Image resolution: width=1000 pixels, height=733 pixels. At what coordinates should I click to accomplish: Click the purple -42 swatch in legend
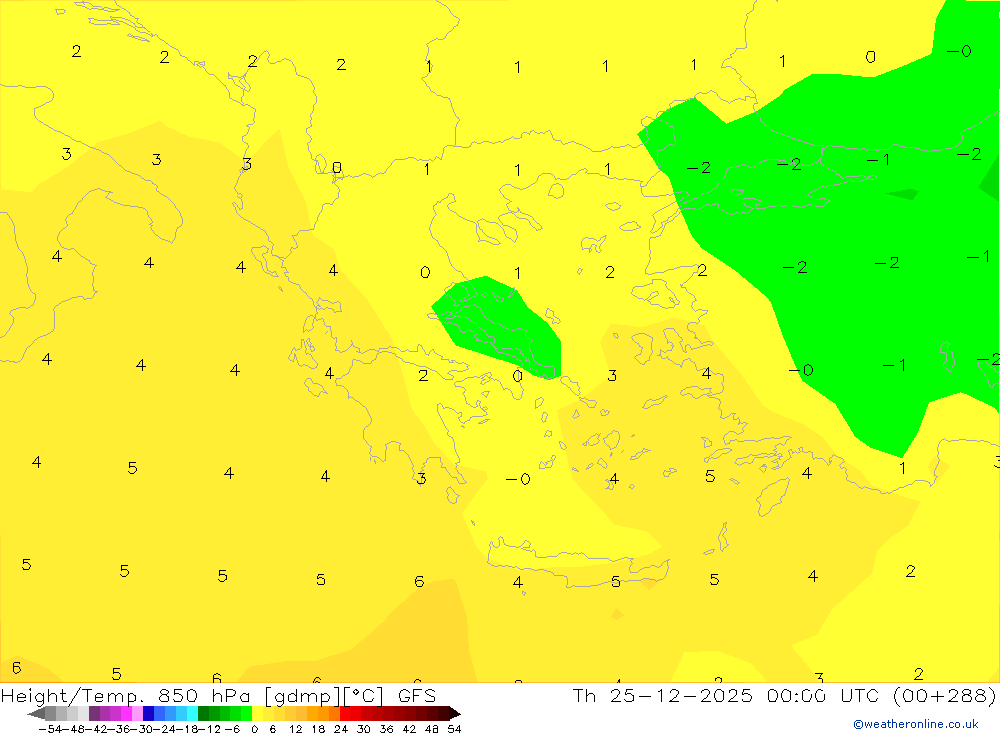tap(94, 714)
